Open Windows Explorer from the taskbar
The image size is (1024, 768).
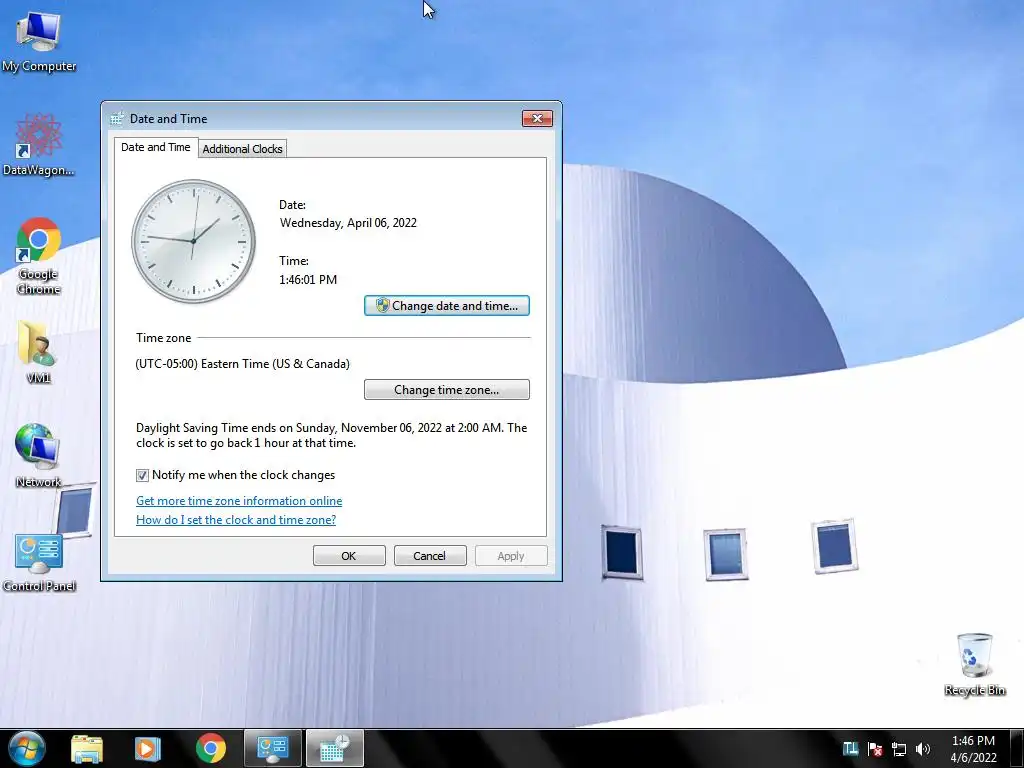pyautogui.click(x=87, y=749)
